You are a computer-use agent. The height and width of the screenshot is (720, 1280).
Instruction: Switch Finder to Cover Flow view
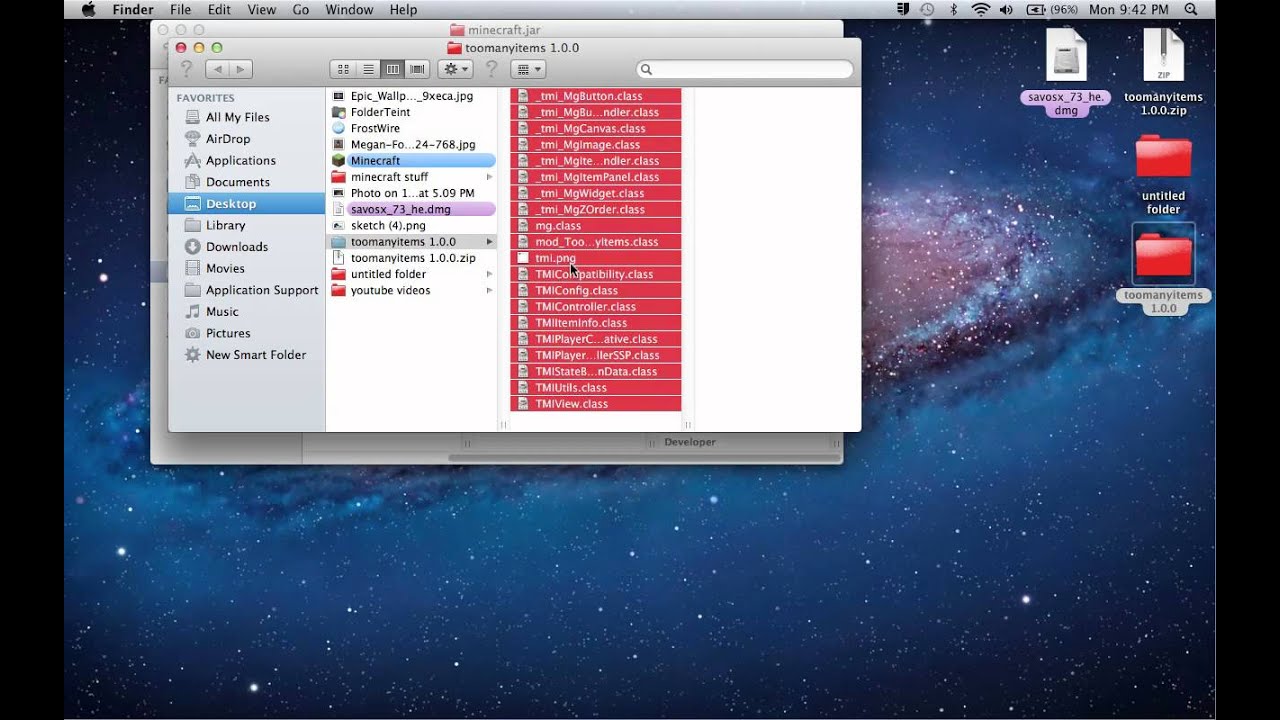pos(417,69)
